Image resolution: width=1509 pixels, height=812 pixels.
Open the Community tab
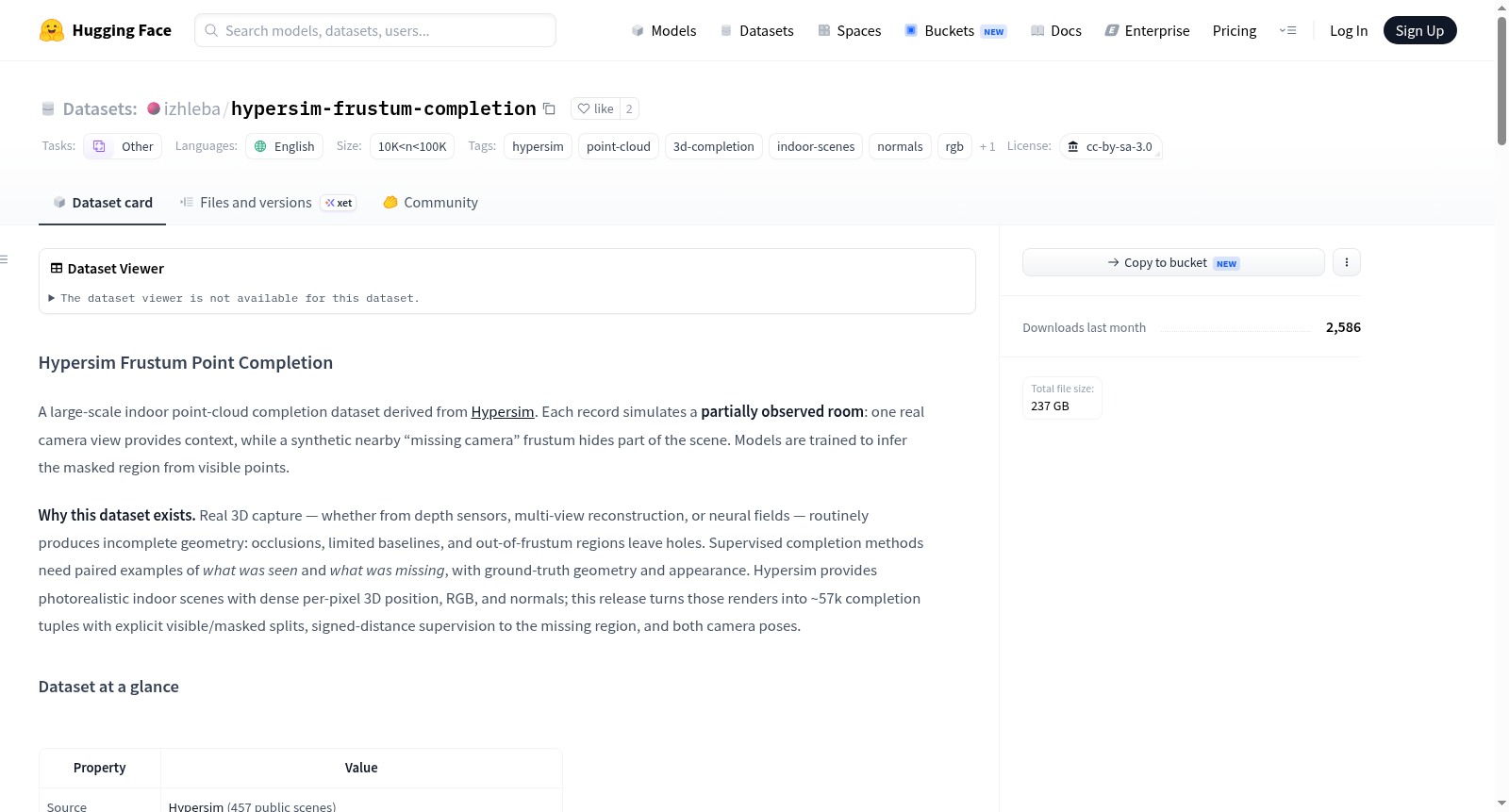coord(430,203)
